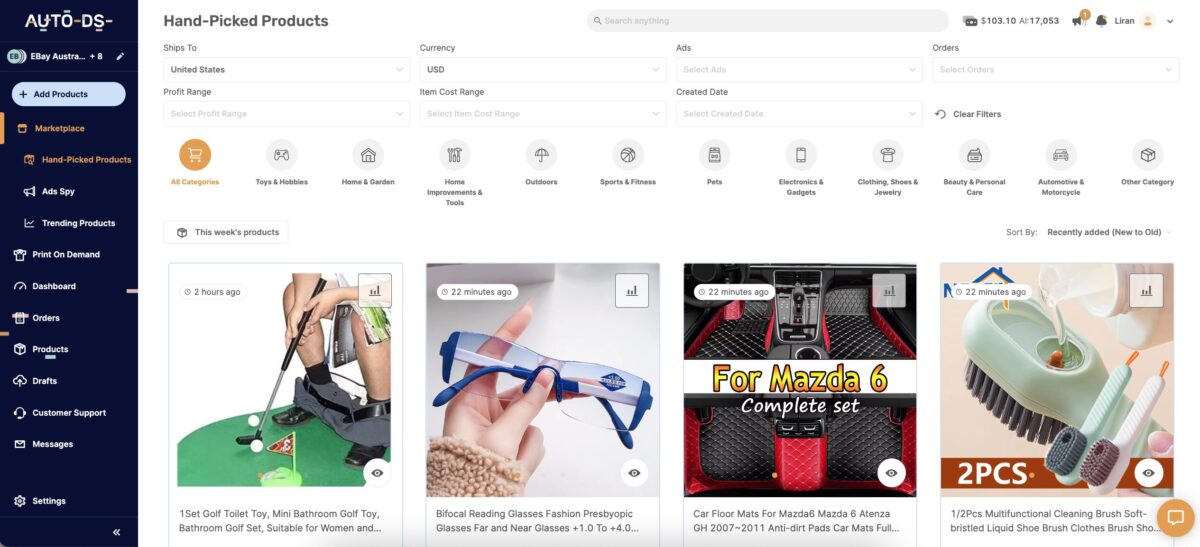Open the 2PCS cleaning brush image
Screen dimensions: 1200x547
click(x=1057, y=380)
